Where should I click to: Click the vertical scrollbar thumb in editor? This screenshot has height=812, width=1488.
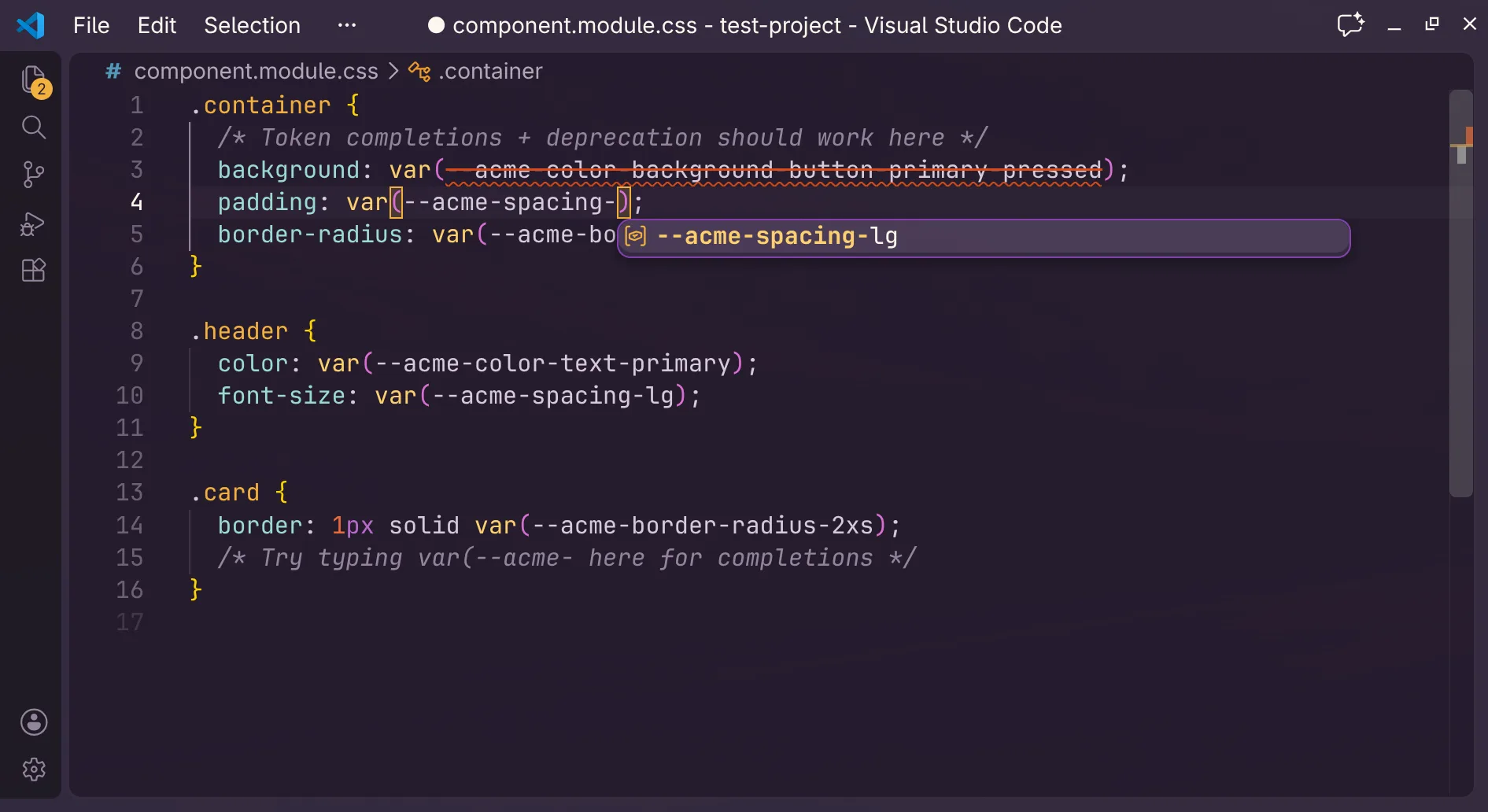coord(1460,293)
